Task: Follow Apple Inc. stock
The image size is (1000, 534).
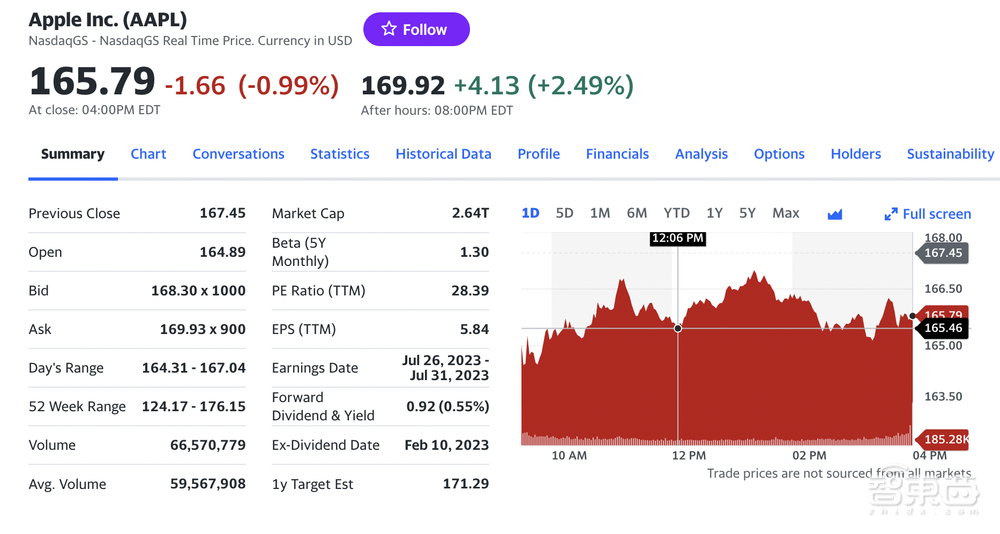Action: point(415,29)
